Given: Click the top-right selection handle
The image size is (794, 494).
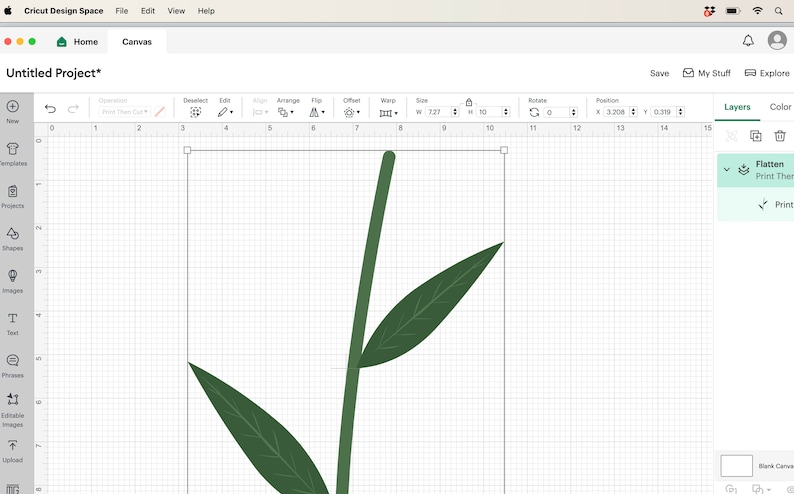Looking at the screenshot, I should [504, 150].
